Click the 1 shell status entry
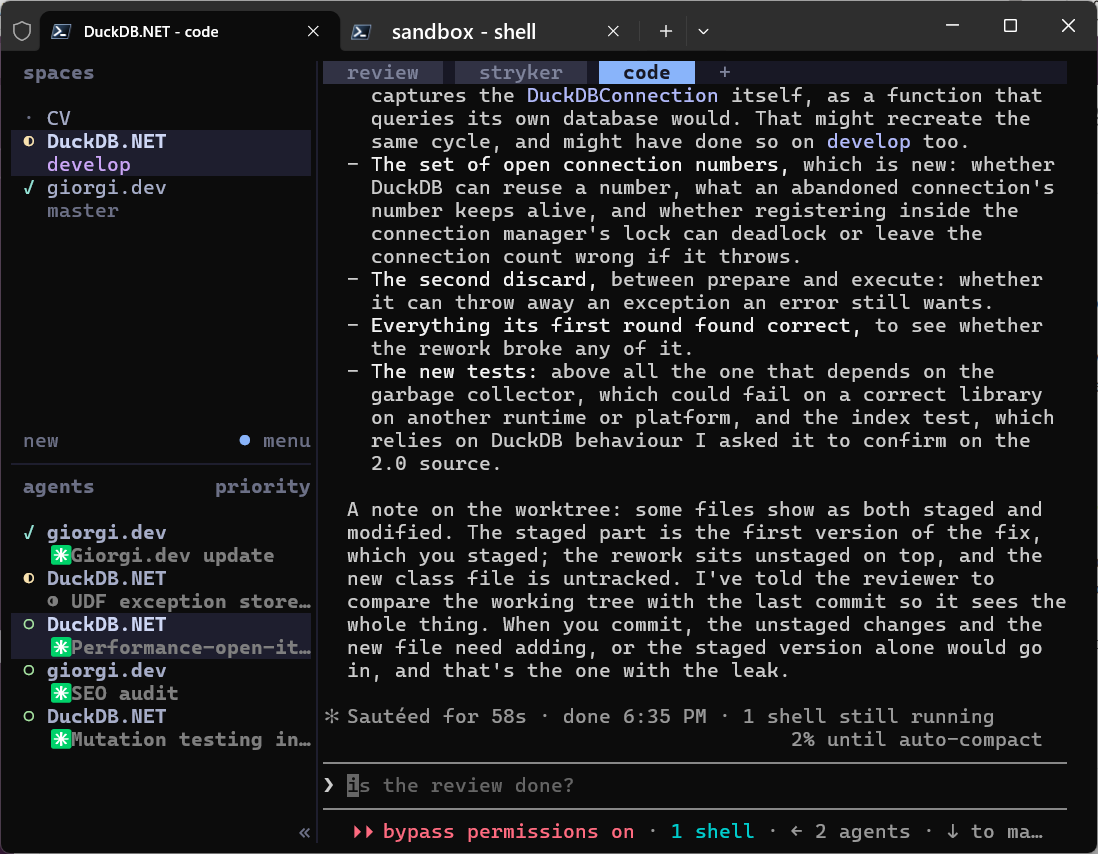The height and width of the screenshot is (854, 1098). pos(712,832)
